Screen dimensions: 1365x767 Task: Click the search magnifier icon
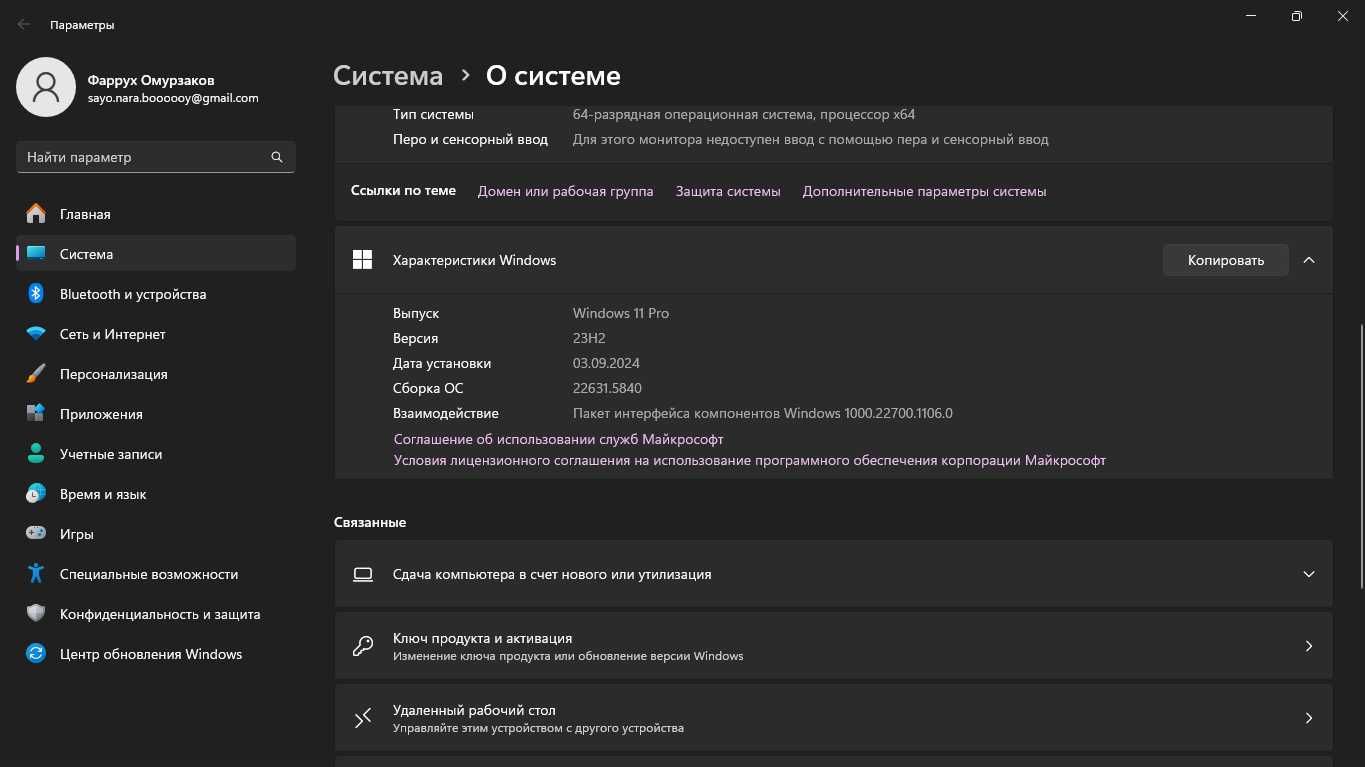click(277, 157)
